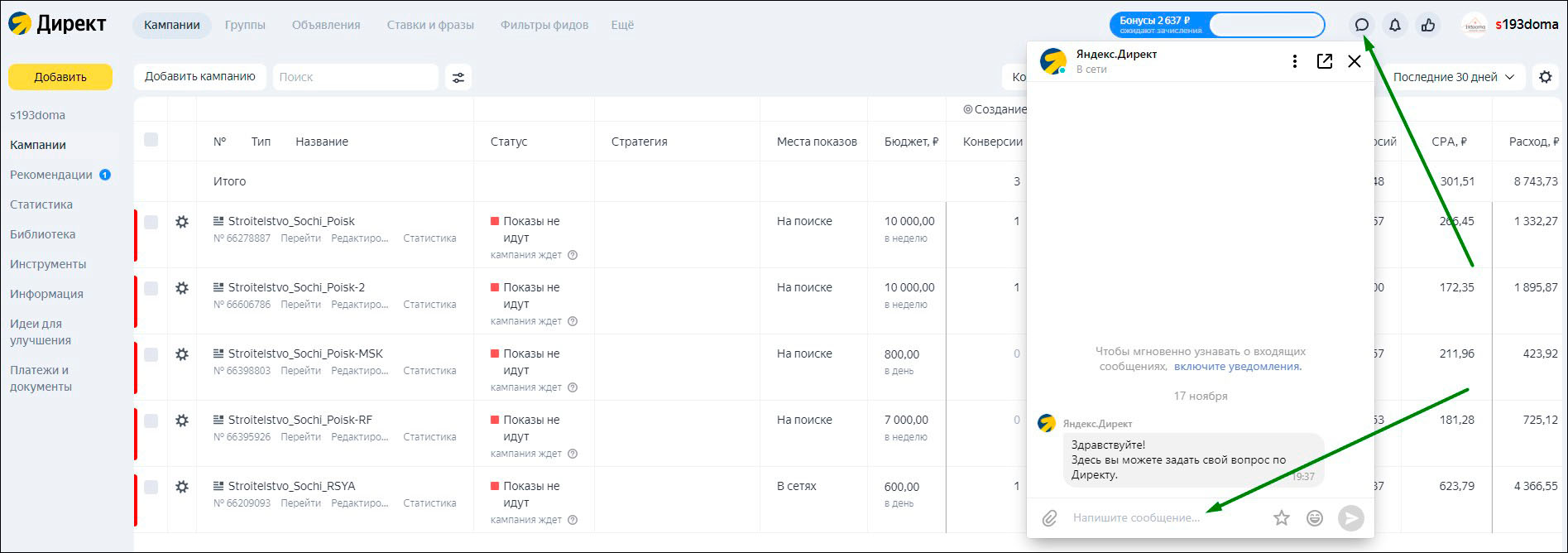Open the table settings gear icon
Image resolution: width=1568 pixels, height=553 pixels.
tap(1546, 77)
